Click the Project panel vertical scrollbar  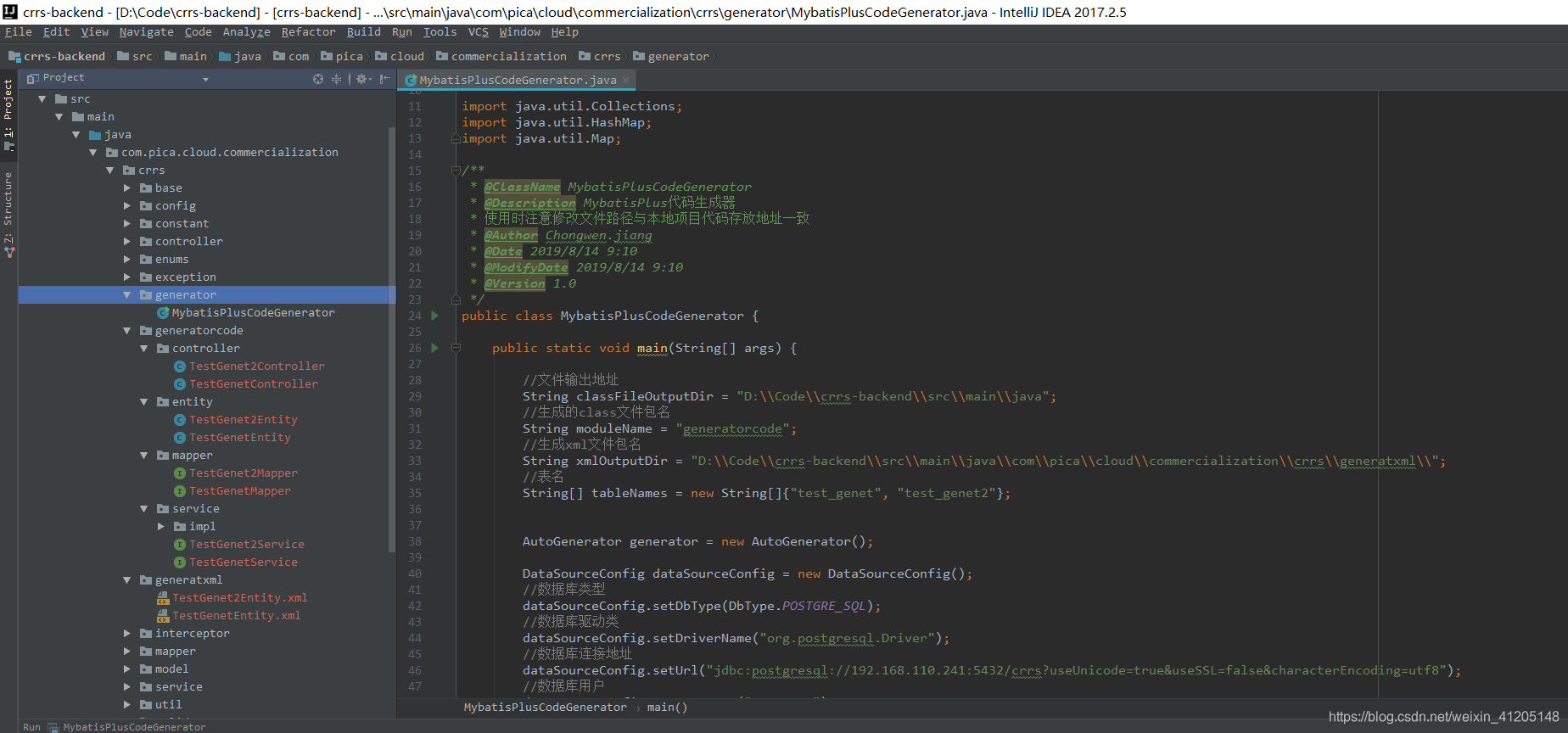click(392, 339)
